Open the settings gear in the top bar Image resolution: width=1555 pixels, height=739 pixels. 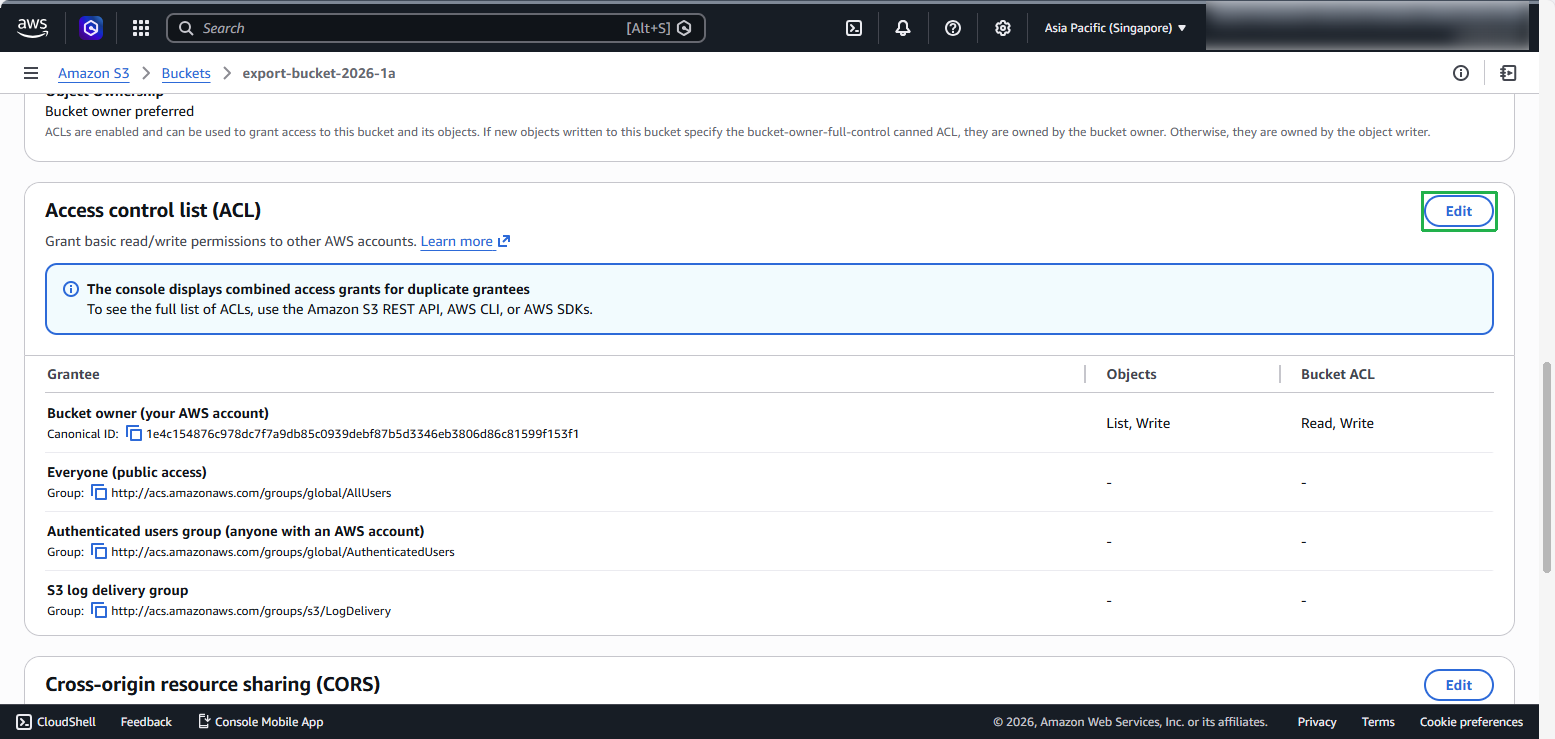coord(1003,28)
